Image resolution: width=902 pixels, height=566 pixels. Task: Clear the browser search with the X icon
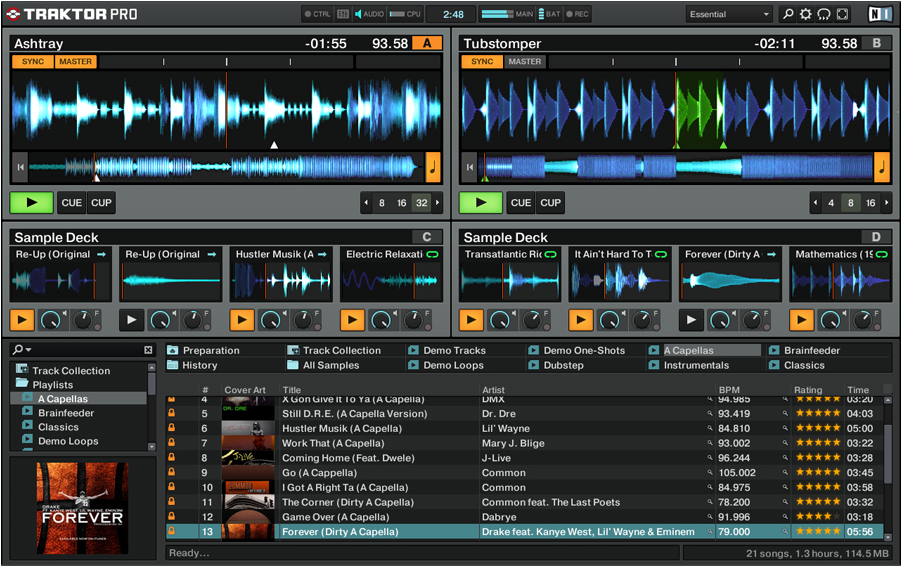(148, 350)
